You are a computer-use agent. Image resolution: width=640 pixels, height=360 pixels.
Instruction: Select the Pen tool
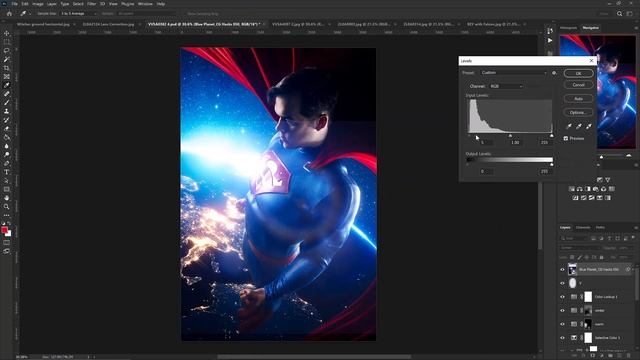coord(7,163)
